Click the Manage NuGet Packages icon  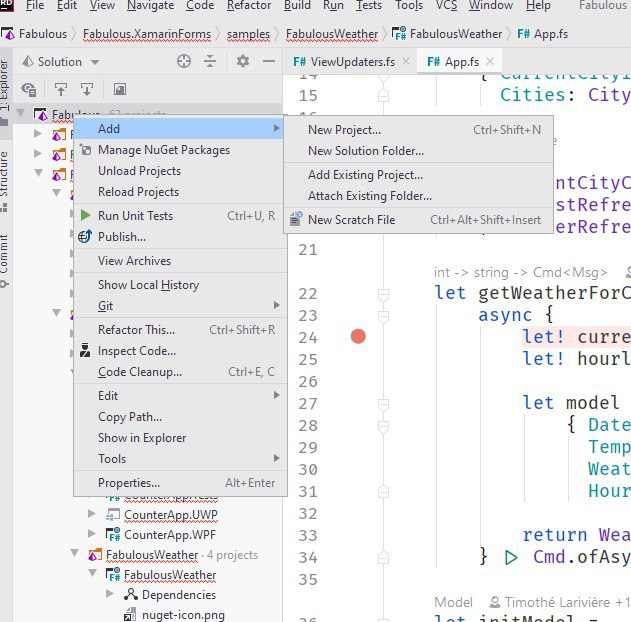tap(85, 150)
